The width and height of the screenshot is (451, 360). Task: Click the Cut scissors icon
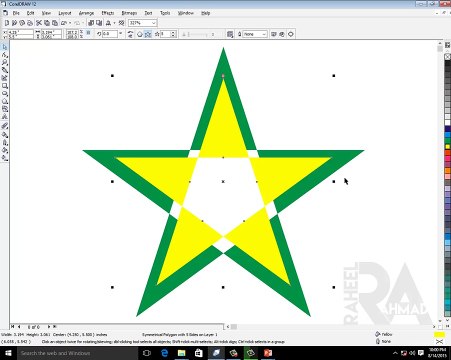click(x=39, y=23)
